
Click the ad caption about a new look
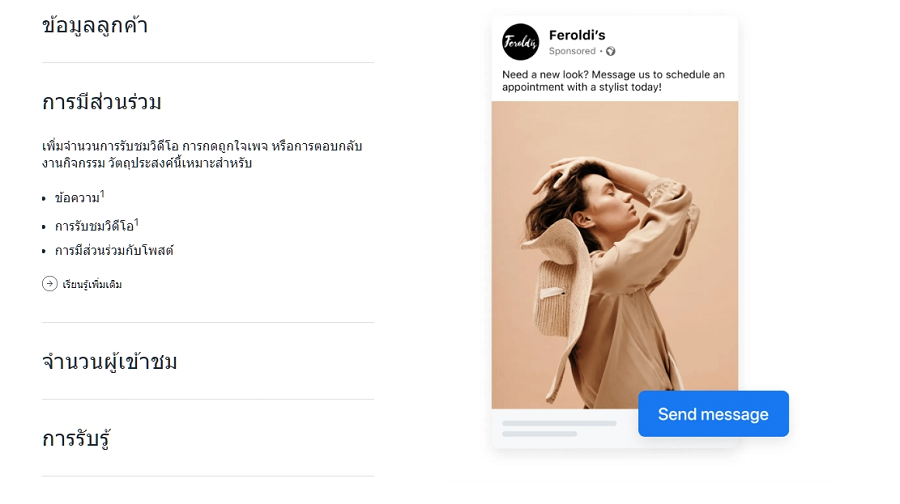(x=613, y=81)
